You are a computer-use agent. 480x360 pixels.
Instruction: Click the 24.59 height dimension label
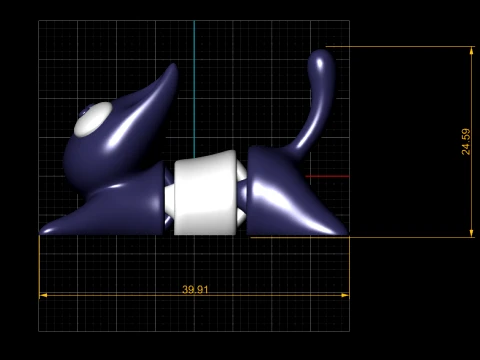pos(466,142)
